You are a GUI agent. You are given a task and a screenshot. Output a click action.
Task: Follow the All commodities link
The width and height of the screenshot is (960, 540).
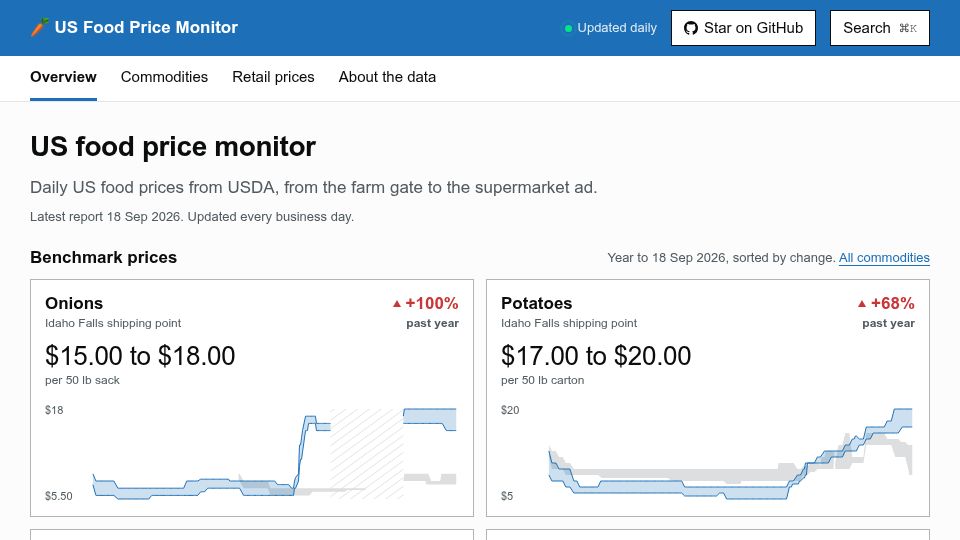point(884,258)
